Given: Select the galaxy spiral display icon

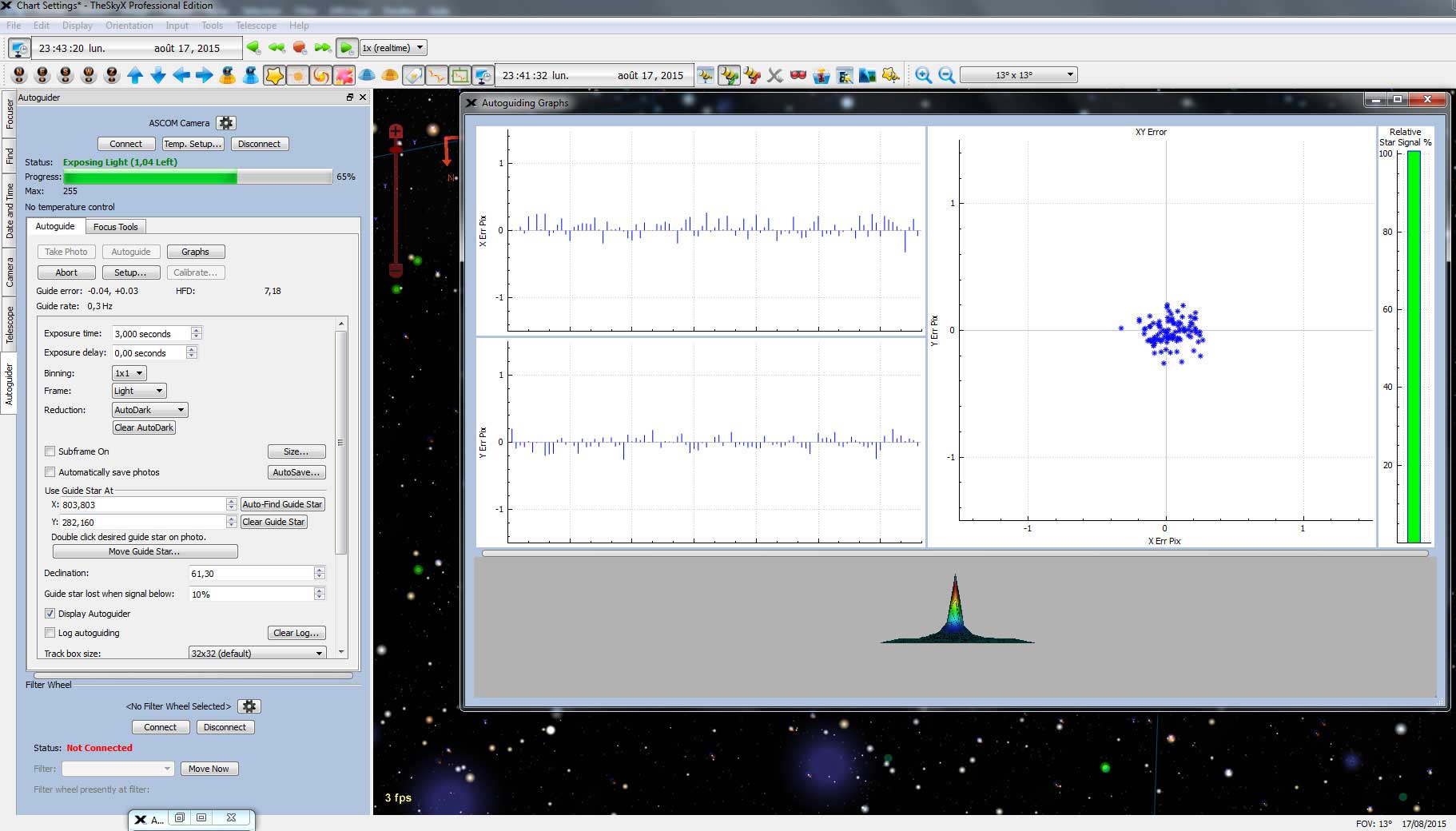Looking at the screenshot, I should point(320,74).
